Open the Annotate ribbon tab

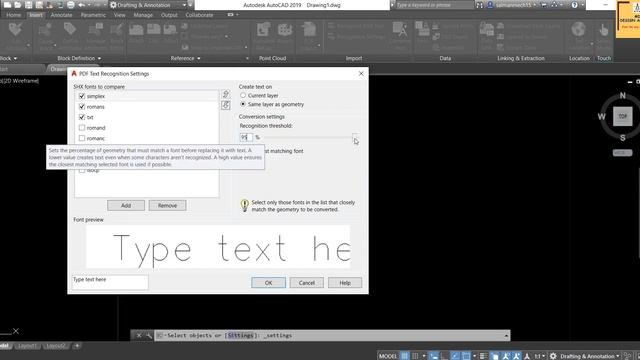61,15
